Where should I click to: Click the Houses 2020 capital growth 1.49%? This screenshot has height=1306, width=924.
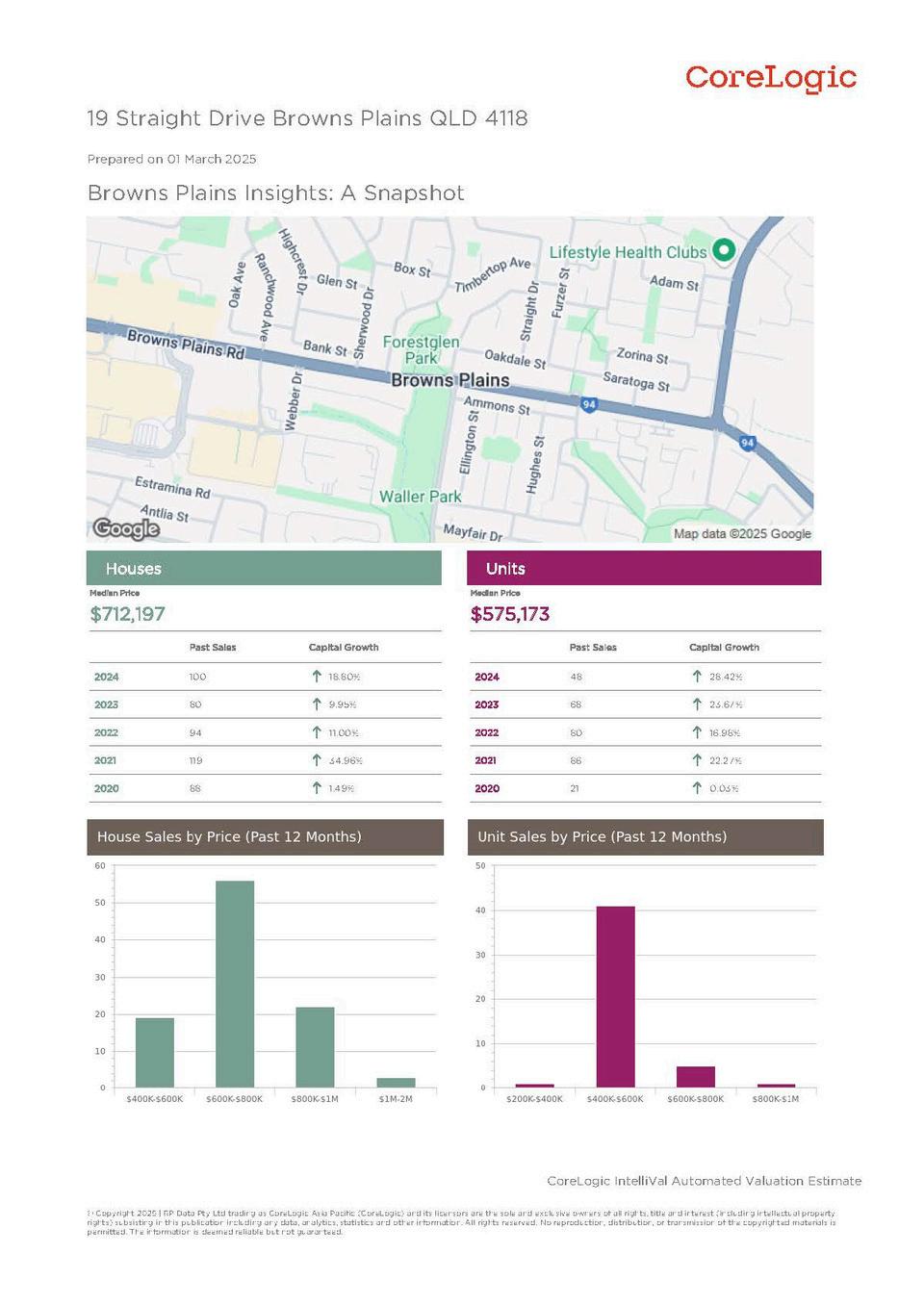pyautogui.click(x=342, y=788)
